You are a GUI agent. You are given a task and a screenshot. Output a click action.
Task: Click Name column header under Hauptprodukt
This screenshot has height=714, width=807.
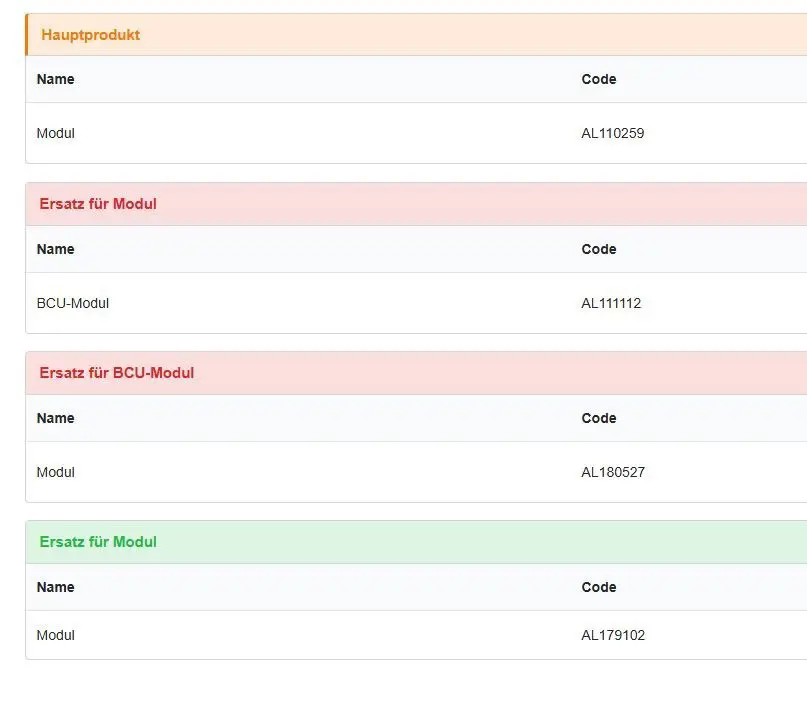coord(56,79)
